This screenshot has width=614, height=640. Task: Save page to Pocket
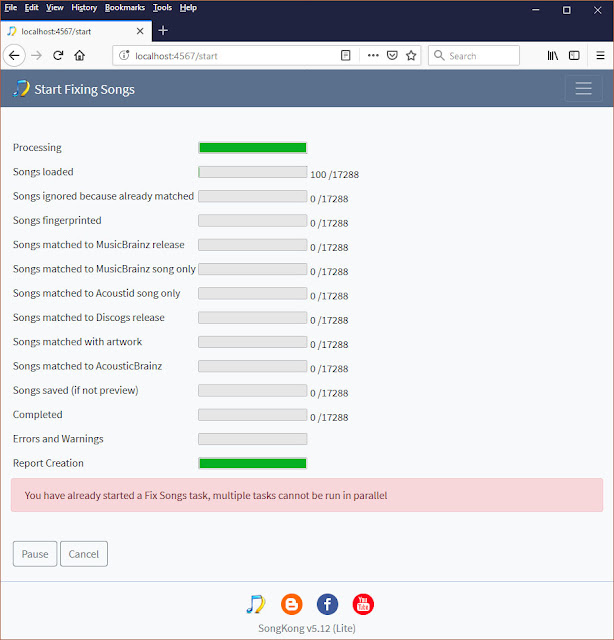pyautogui.click(x=392, y=56)
